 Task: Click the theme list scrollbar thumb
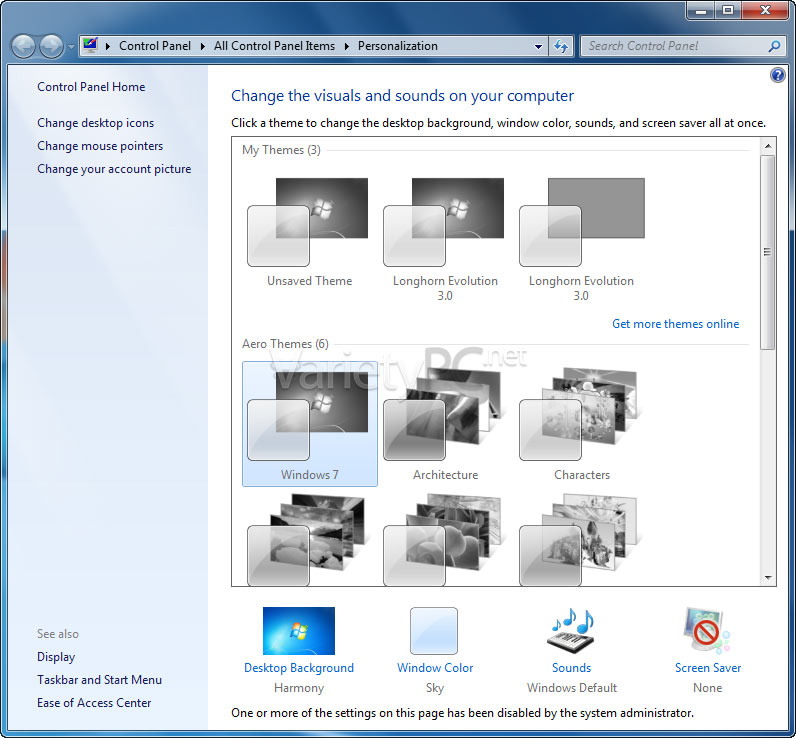click(768, 252)
